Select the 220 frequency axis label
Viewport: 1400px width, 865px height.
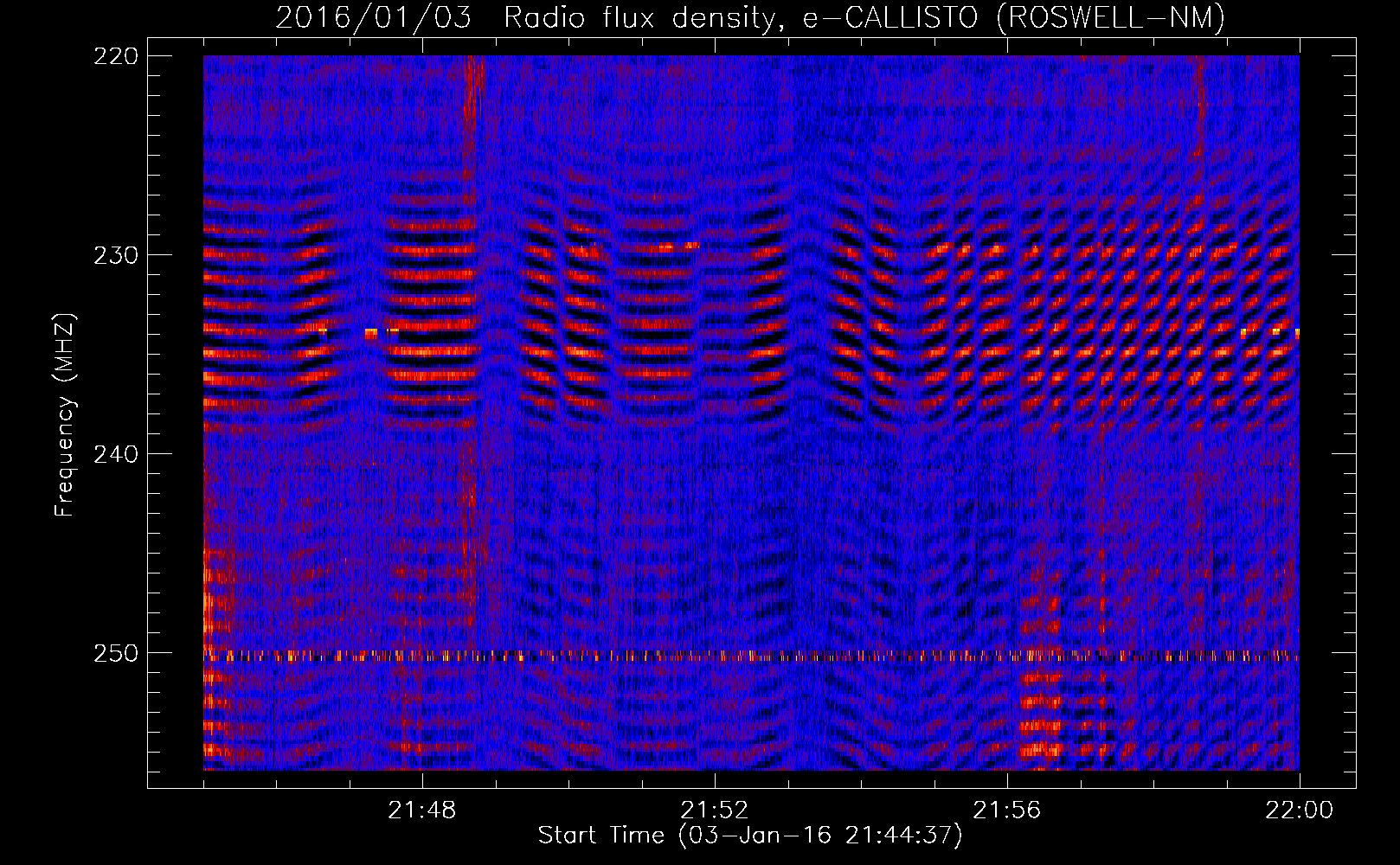point(115,56)
